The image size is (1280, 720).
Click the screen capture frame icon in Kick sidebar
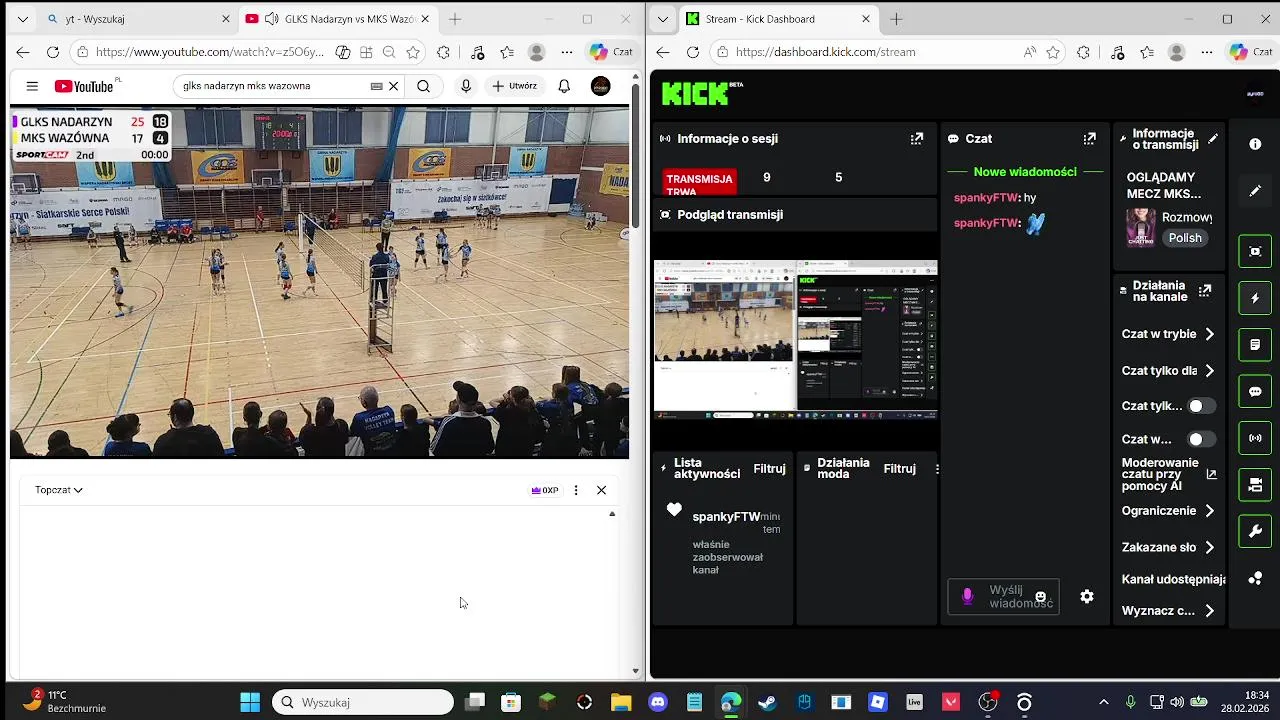[x=1255, y=251]
